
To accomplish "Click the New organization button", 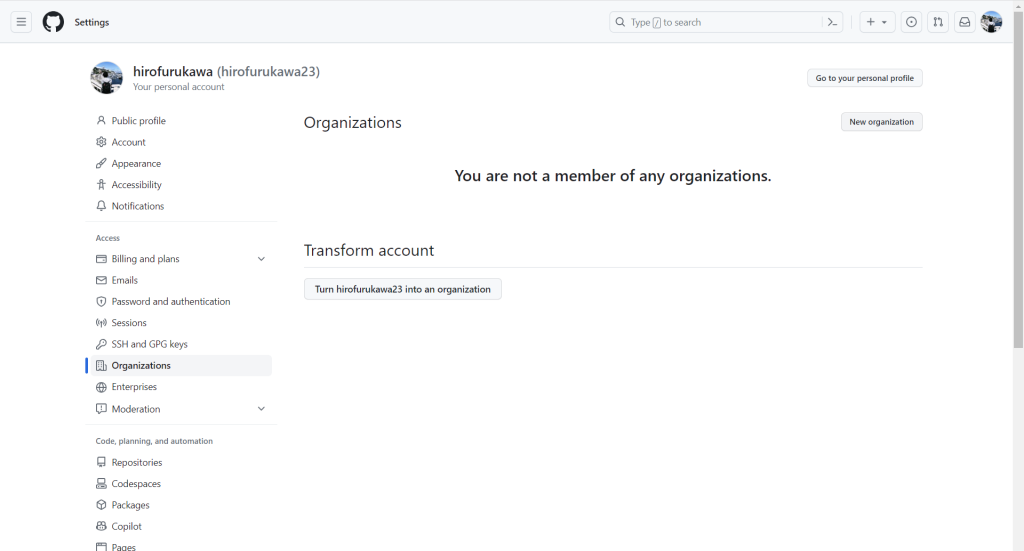I will [x=881, y=122].
